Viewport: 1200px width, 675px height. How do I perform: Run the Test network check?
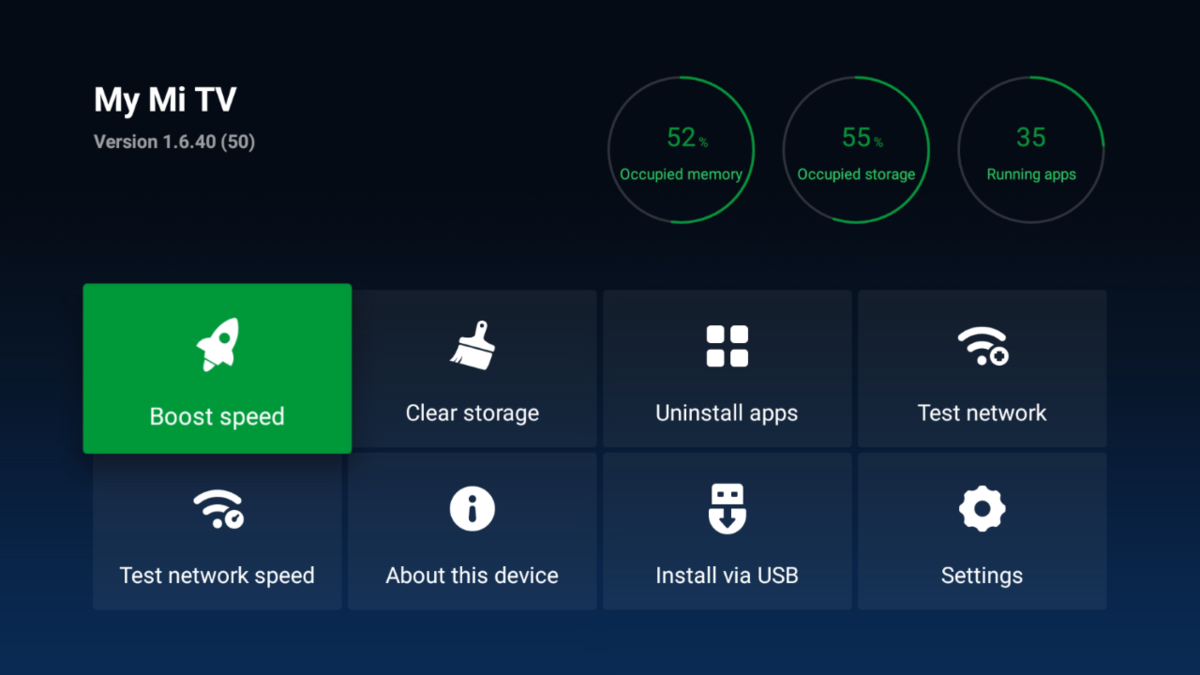(982, 368)
